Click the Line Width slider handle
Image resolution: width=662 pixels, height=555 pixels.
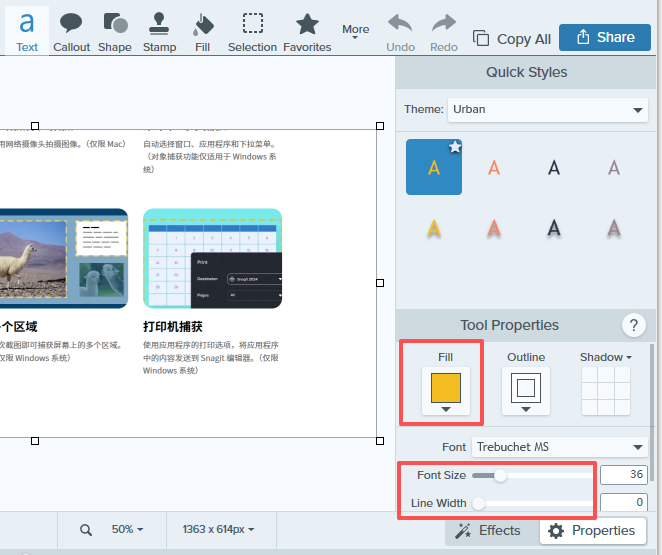pyautogui.click(x=478, y=504)
